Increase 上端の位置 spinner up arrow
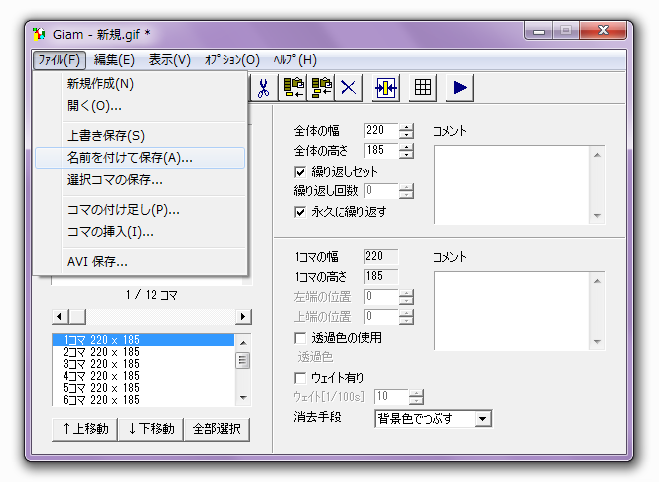The width and height of the screenshot is (659, 482). [x=406, y=313]
